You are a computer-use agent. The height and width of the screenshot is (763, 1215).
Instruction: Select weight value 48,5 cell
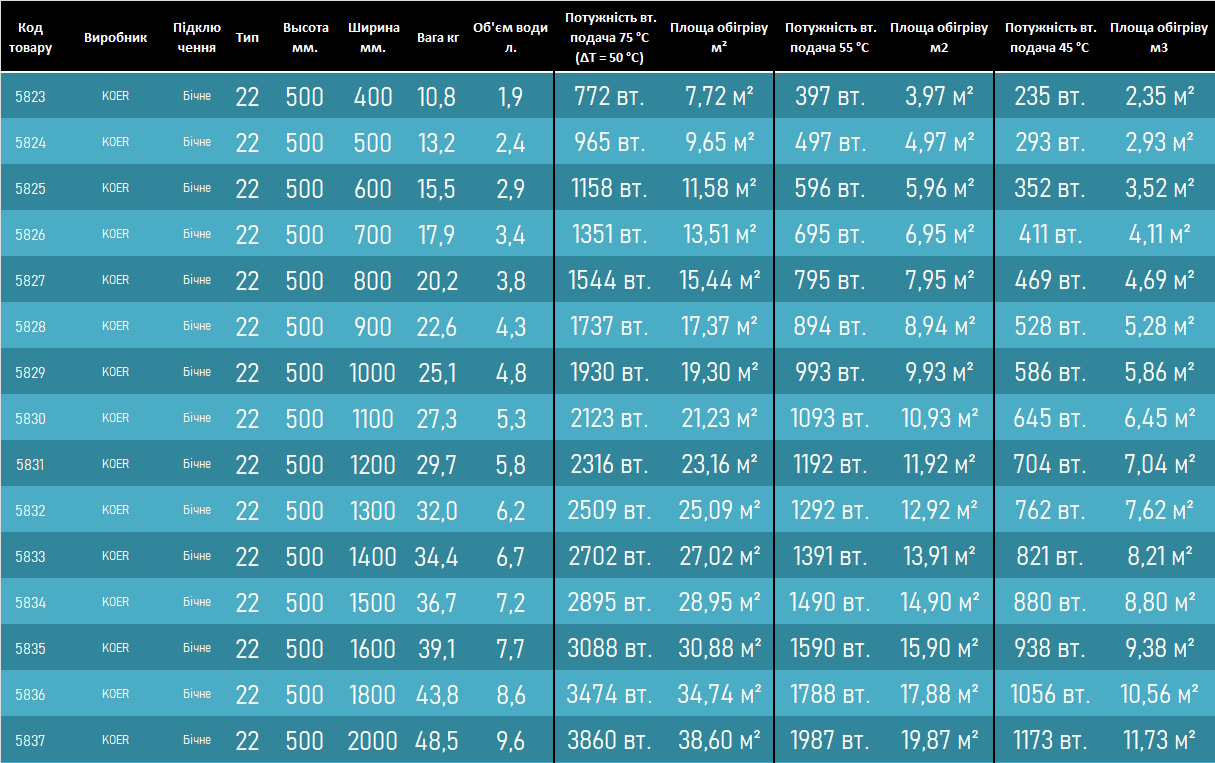tap(437, 741)
